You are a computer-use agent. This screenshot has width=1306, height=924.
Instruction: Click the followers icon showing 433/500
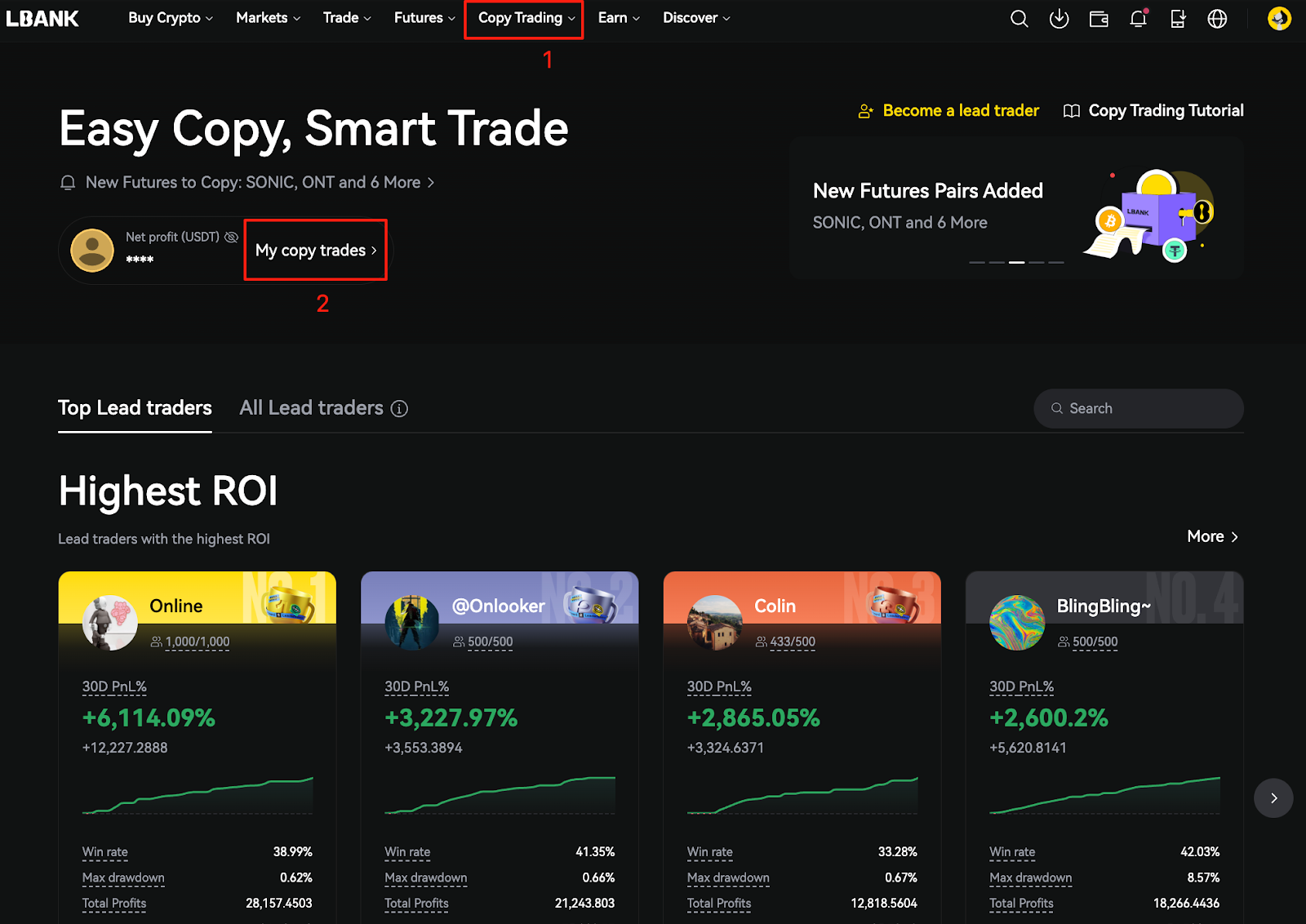point(761,642)
